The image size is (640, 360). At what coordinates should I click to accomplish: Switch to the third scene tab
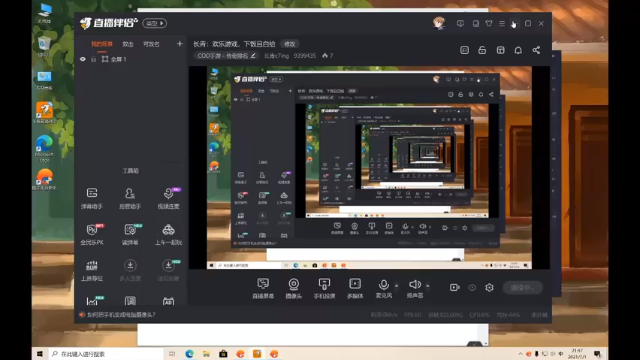click(x=151, y=44)
